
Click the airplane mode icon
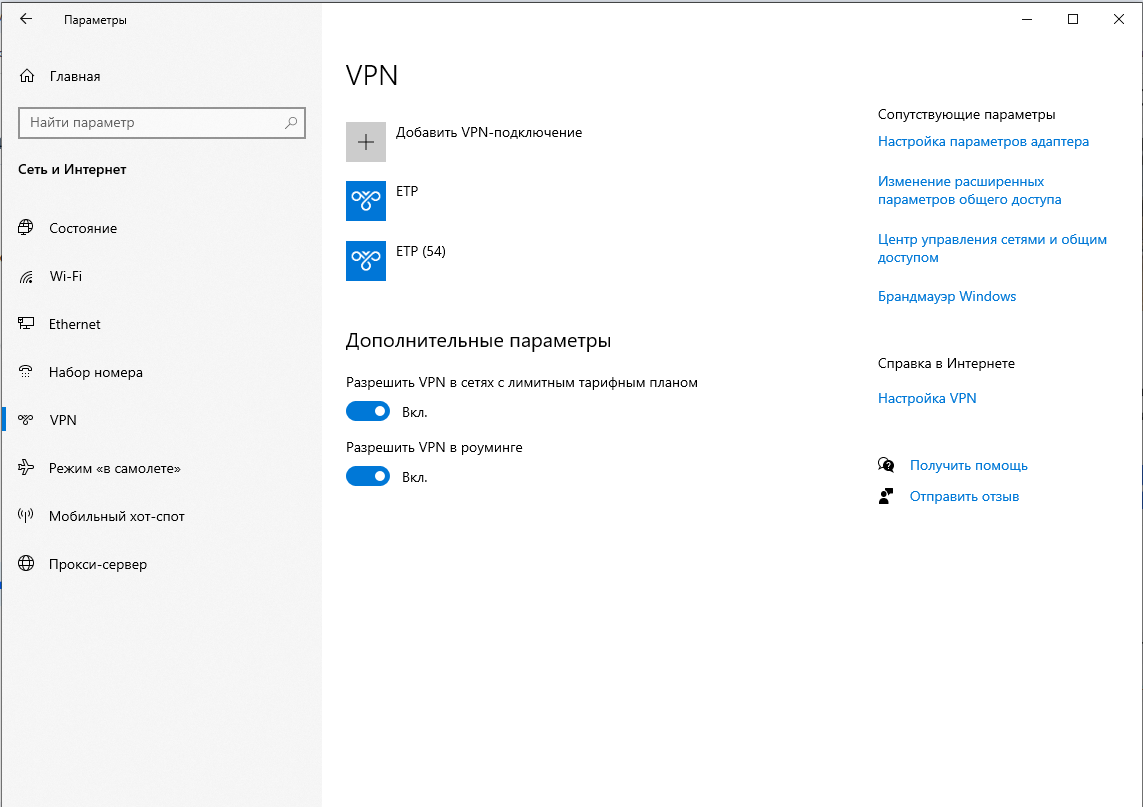click(x=26, y=467)
